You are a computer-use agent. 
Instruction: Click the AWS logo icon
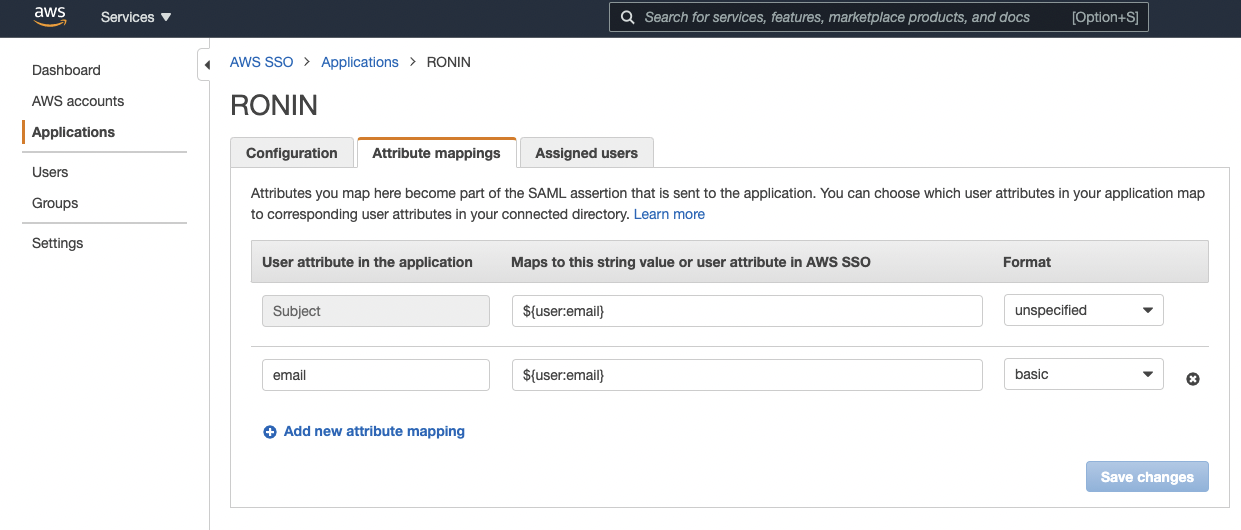[49, 17]
